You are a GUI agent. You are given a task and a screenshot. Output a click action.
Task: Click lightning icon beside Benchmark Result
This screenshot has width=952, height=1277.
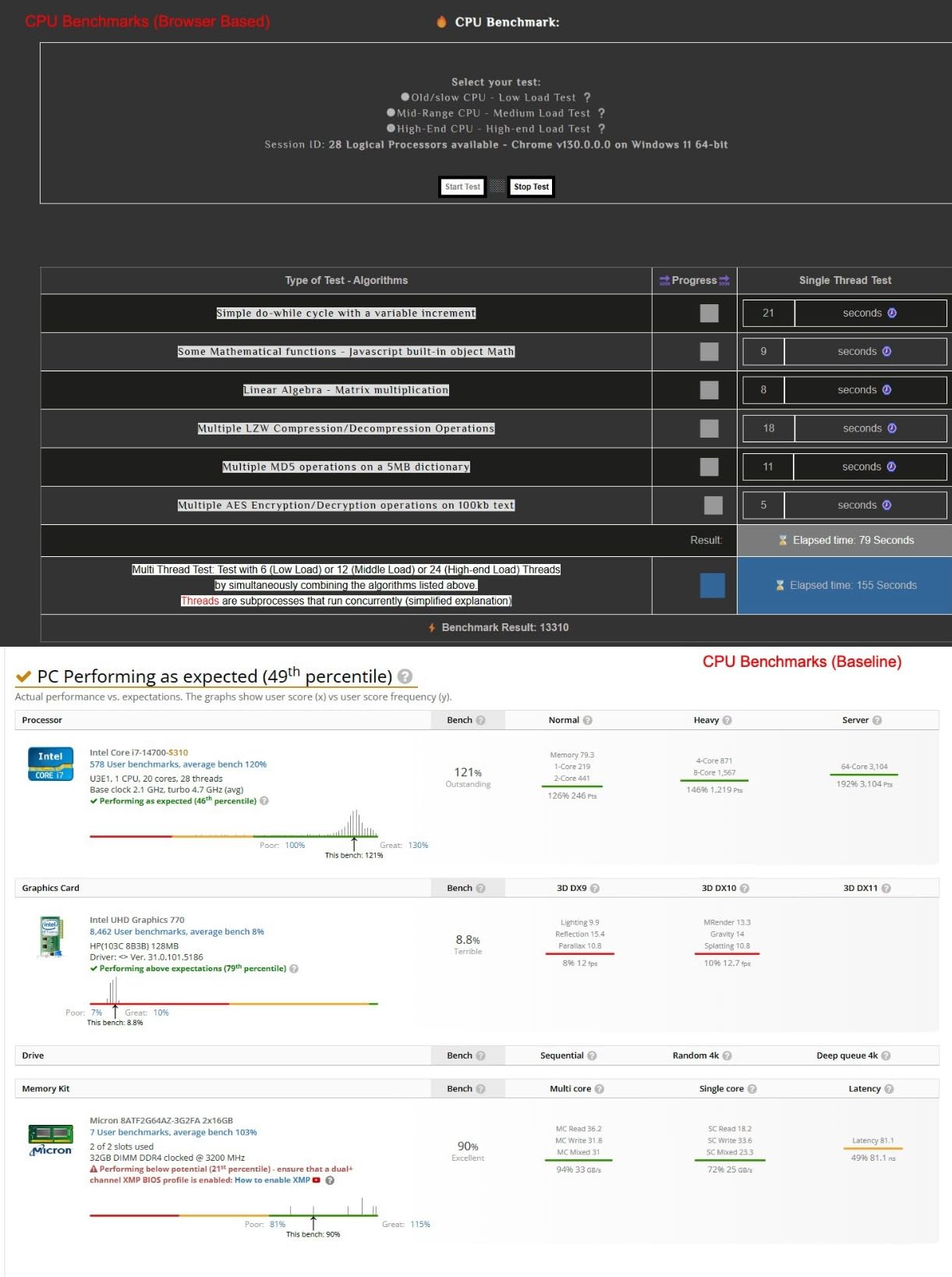[432, 627]
